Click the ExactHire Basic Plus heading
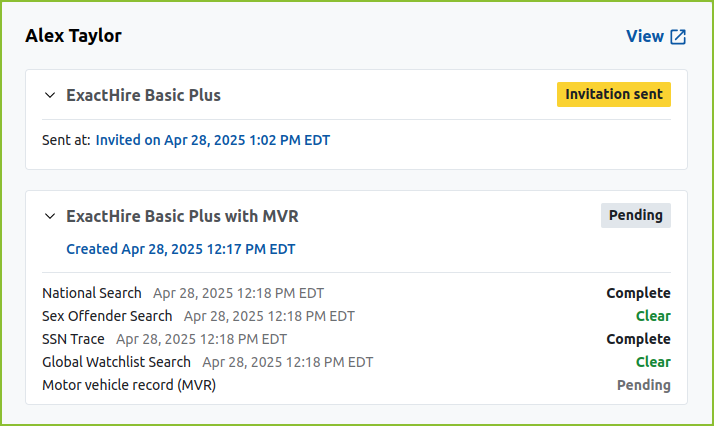The height and width of the screenshot is (426, 714). pyautogui.click(x=143, y=95)
